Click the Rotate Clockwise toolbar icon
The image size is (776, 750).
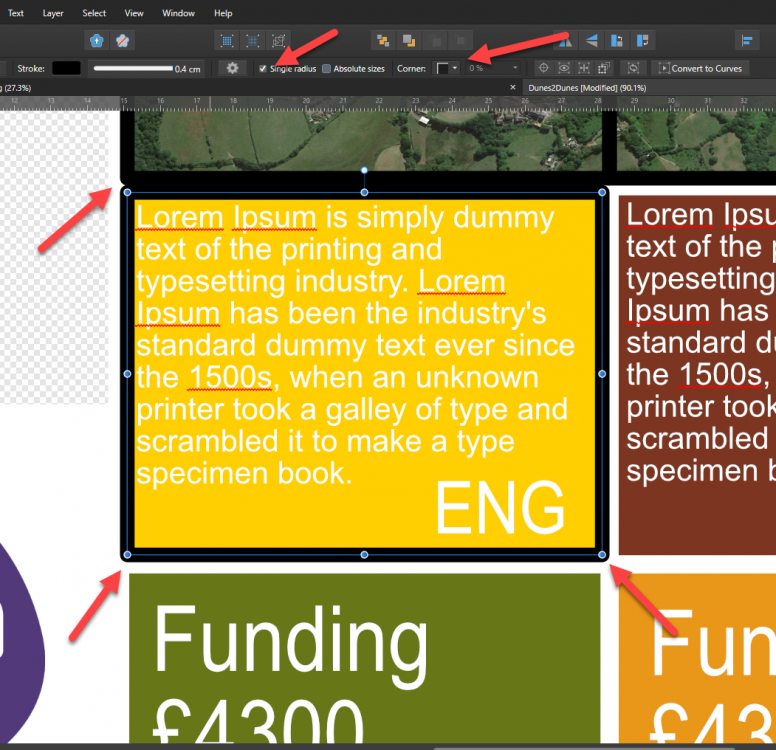pos(641,41)
